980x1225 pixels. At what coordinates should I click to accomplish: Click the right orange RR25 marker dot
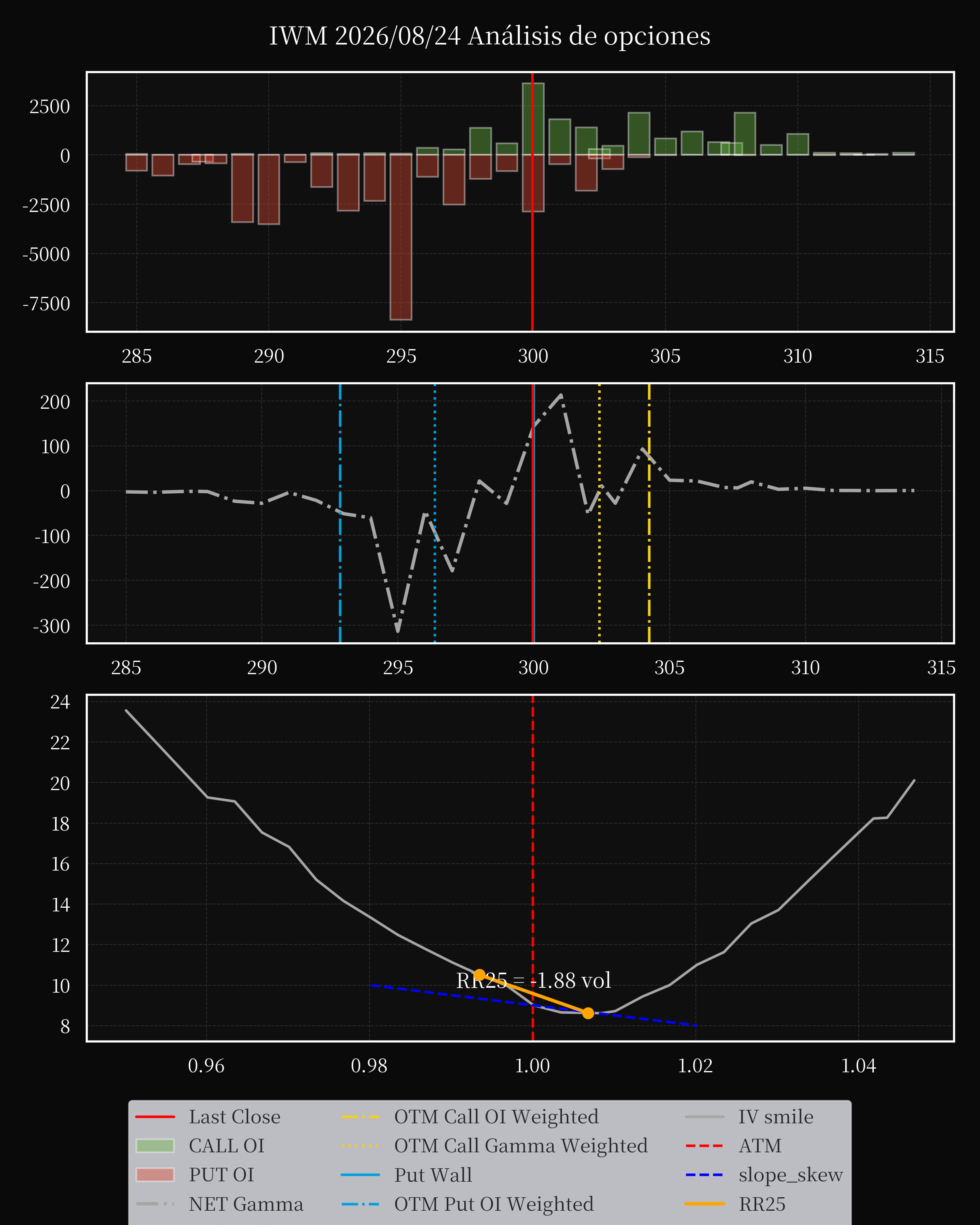click(x=588, y=1013)
